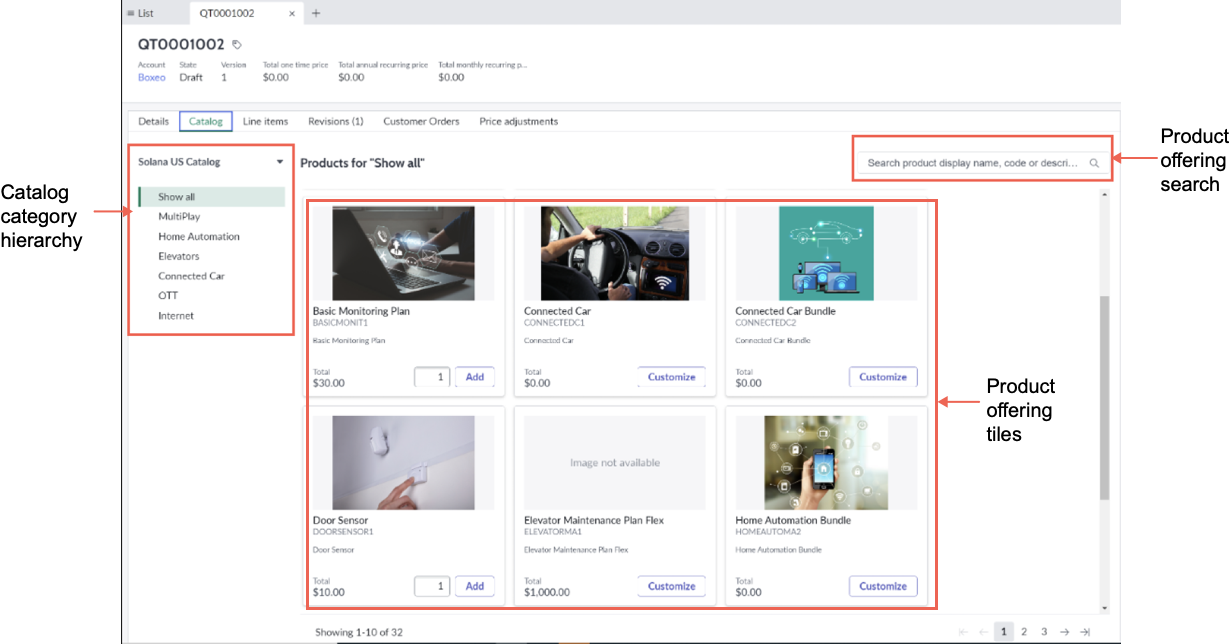The image size is (1232, 644).
Task: Go to previous page arrow
Action: (x=984, y=632)
